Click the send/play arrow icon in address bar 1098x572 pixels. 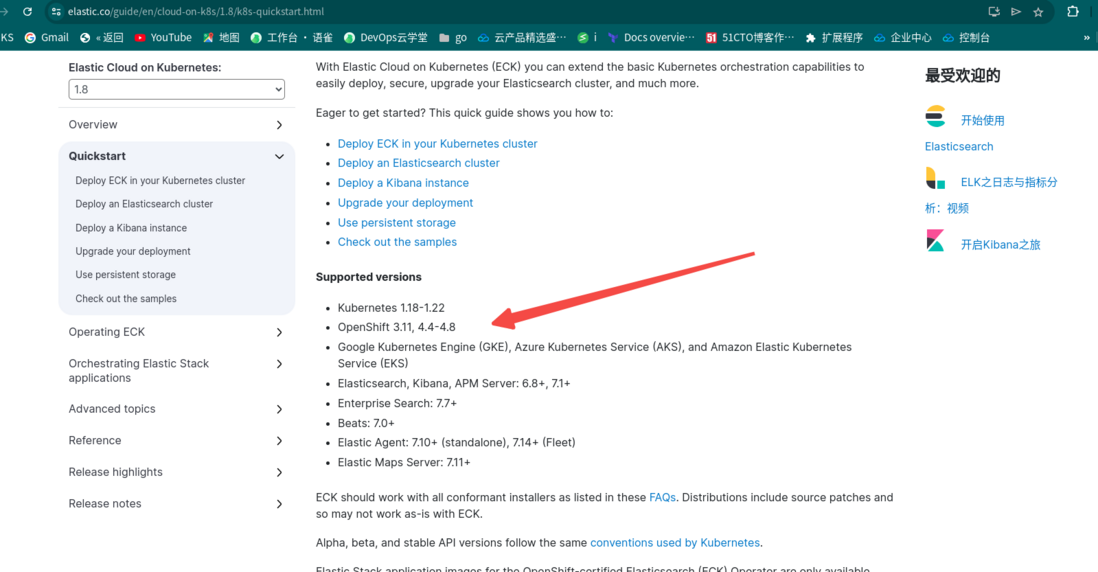point(1016,12)
